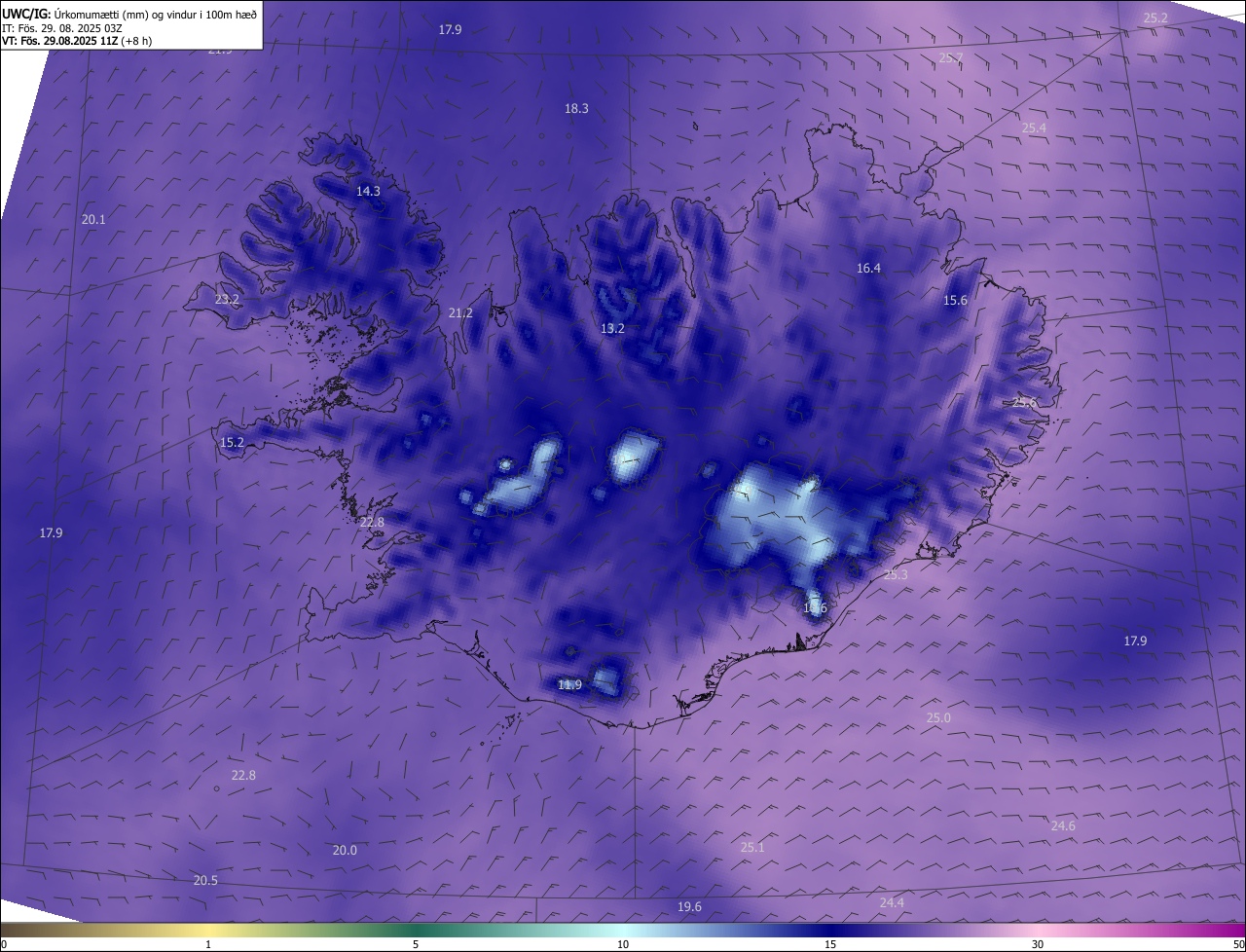Viewport: 1246px width, 952px height.
Task: Select the 20.1 map value
Action: point(93,220)
